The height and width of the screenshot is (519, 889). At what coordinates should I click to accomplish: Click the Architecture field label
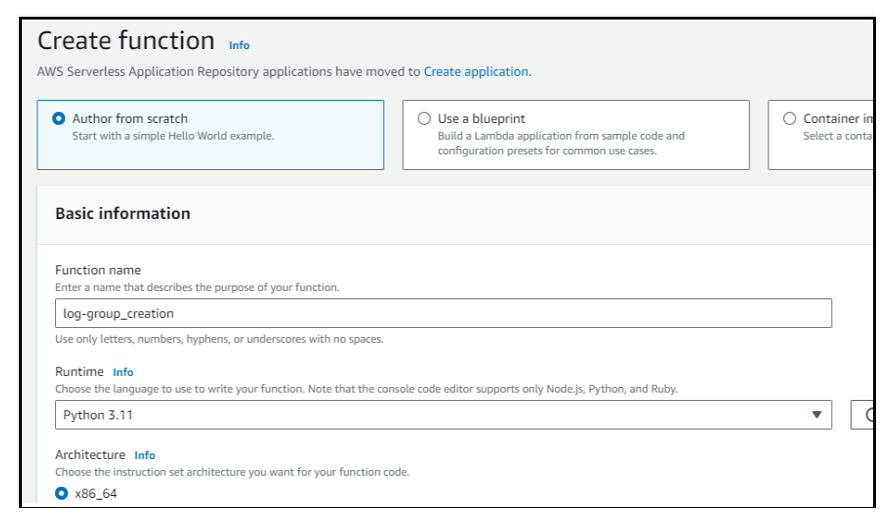click(x=90, y=455)
